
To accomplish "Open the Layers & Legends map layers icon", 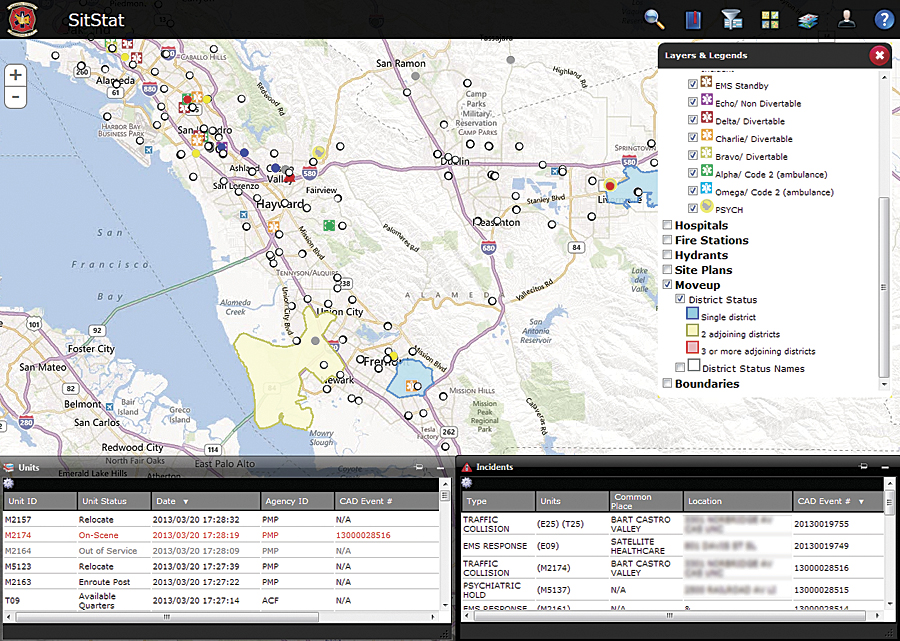I will tap(808, 19).
